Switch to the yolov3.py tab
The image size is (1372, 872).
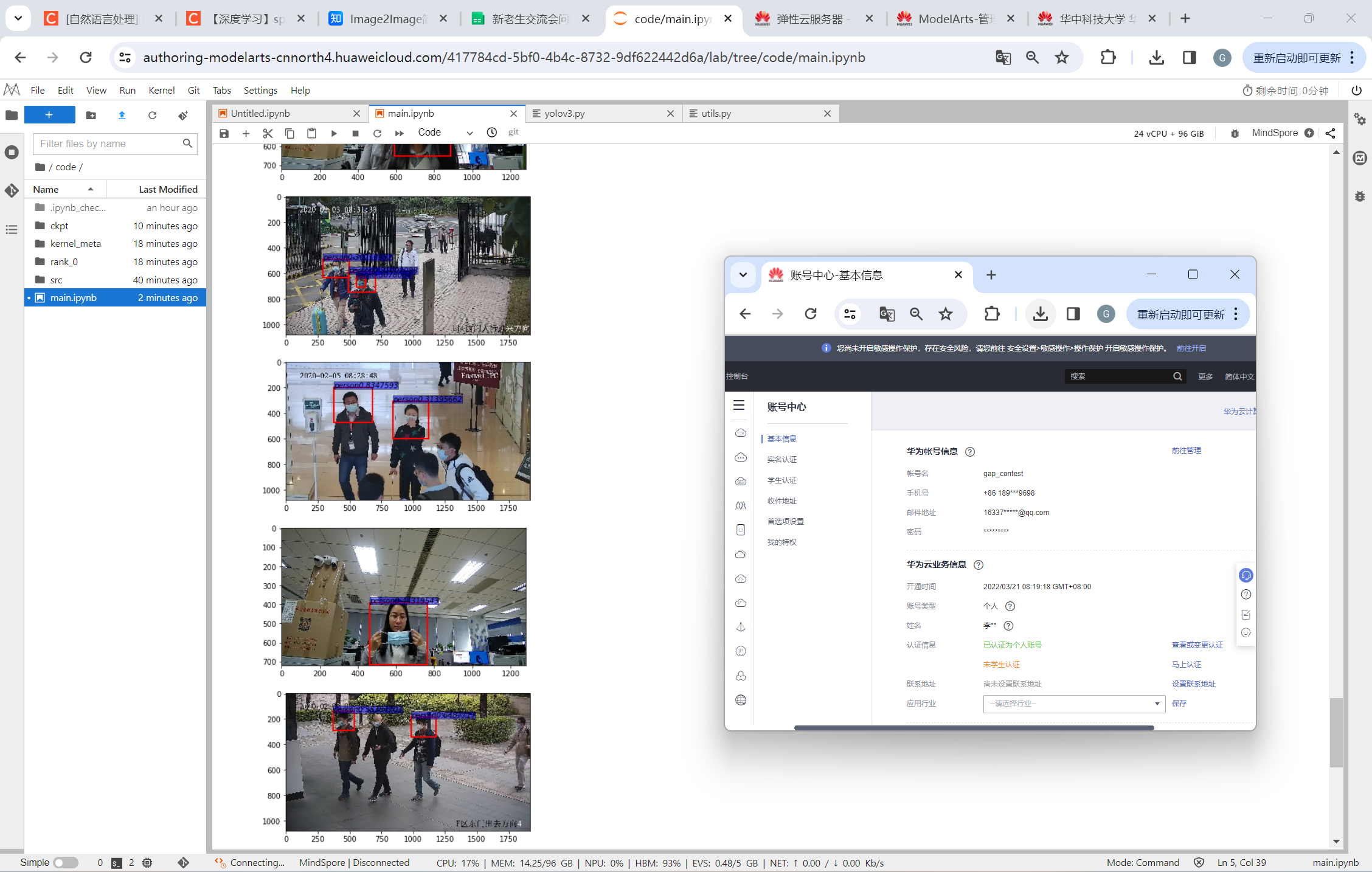pyautogui.click(x=564, y=113)
